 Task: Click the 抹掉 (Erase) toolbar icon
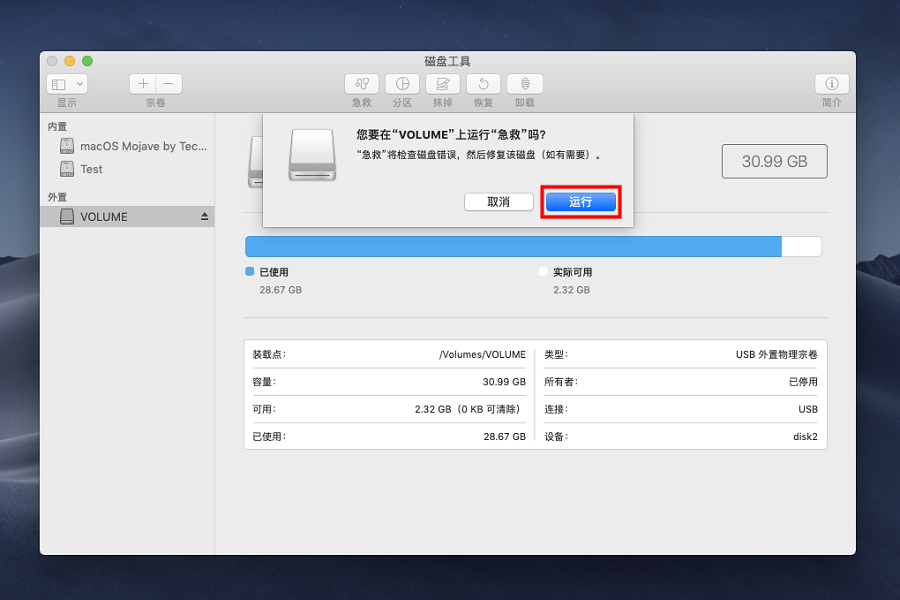pos(442,85)
